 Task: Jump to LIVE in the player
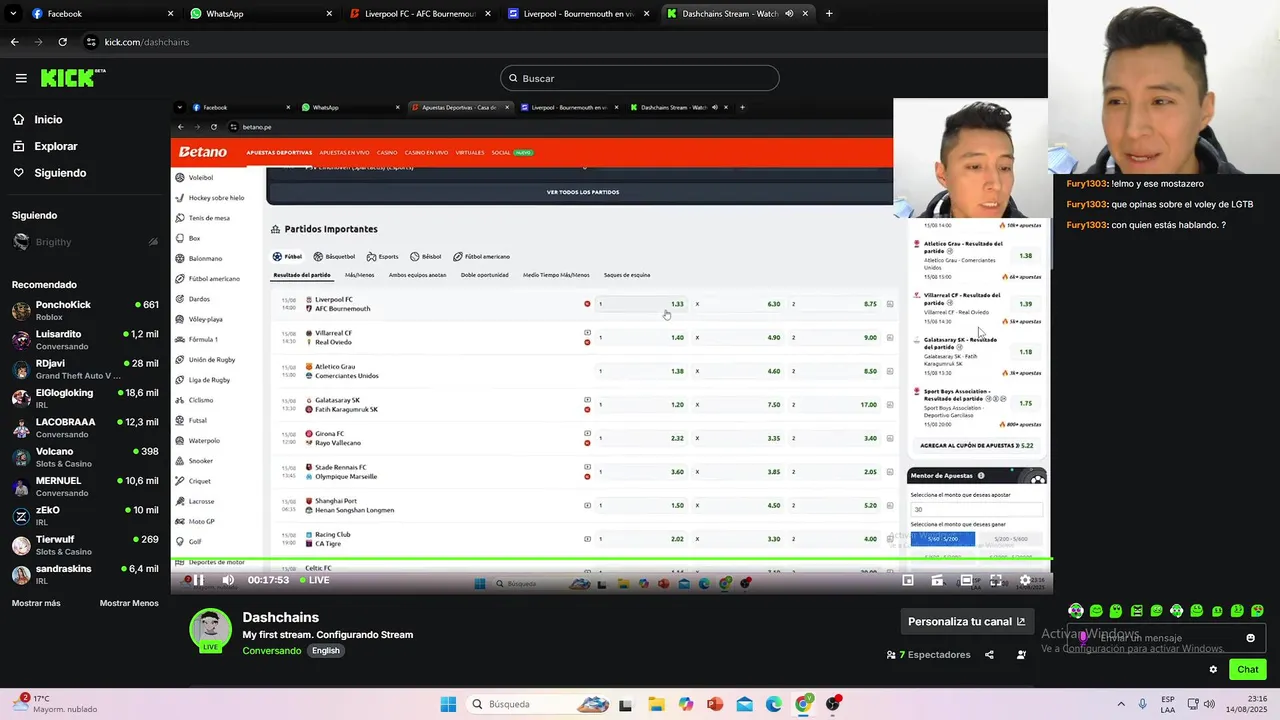tap(314, 580)
